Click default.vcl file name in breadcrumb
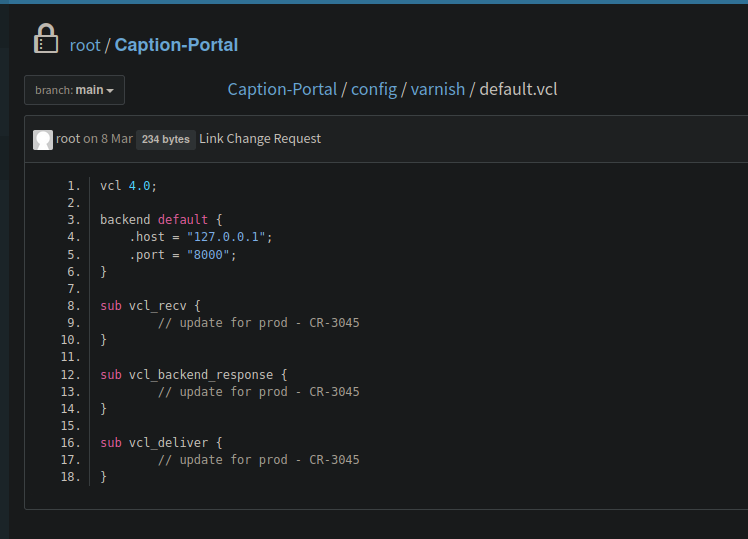The height and width of the screenshot is (539, 748). (x=518, y=89)
